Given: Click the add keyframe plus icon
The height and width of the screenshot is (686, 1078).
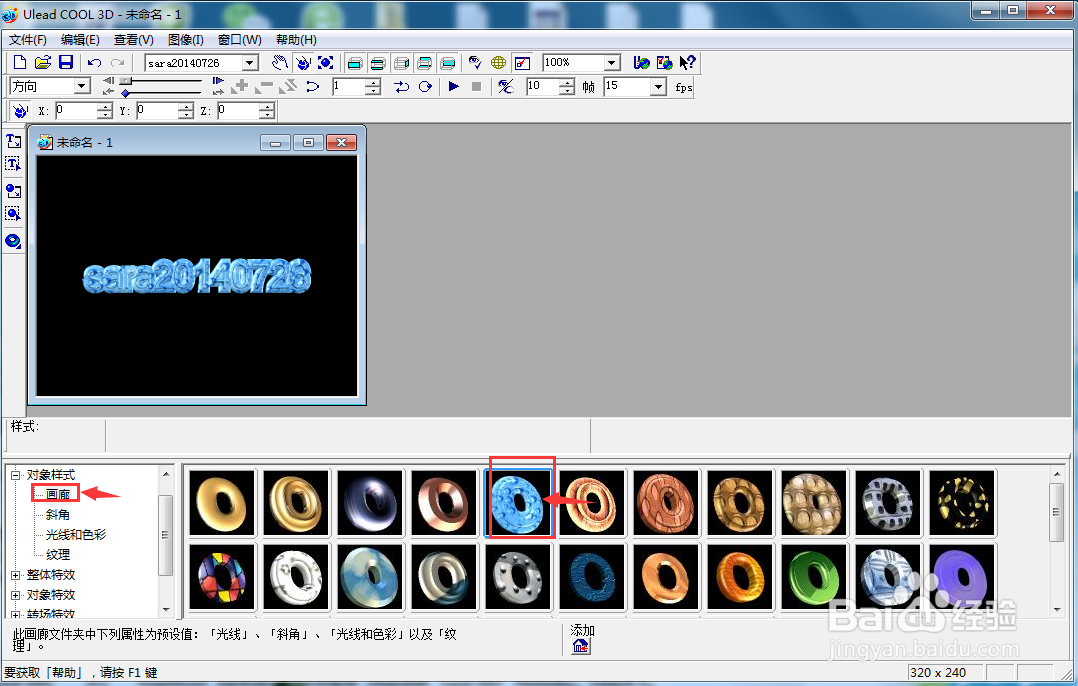Looking at the screenshot, I should [240, 86].
